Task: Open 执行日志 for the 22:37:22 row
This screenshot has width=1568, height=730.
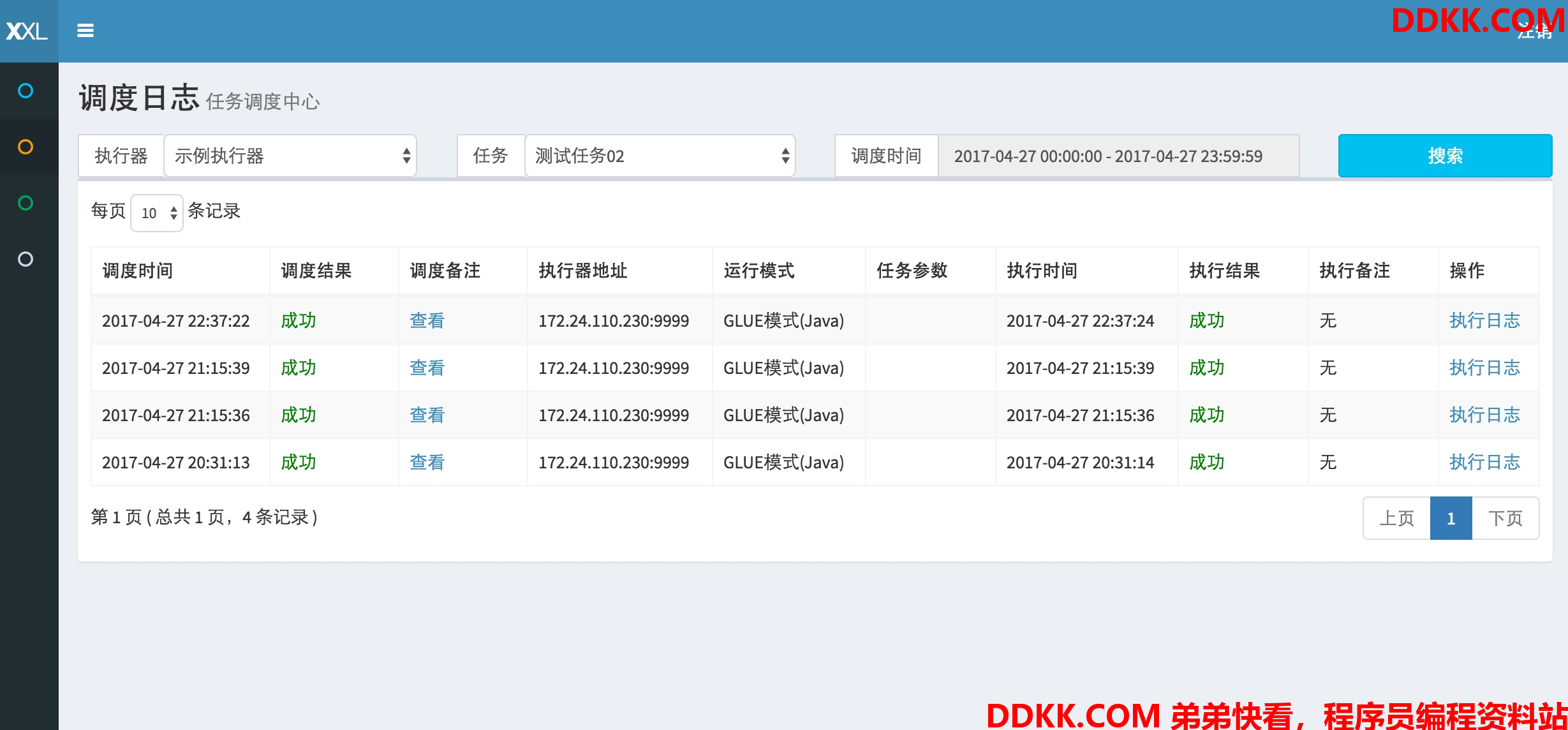Action: (x=1484, y=320)
